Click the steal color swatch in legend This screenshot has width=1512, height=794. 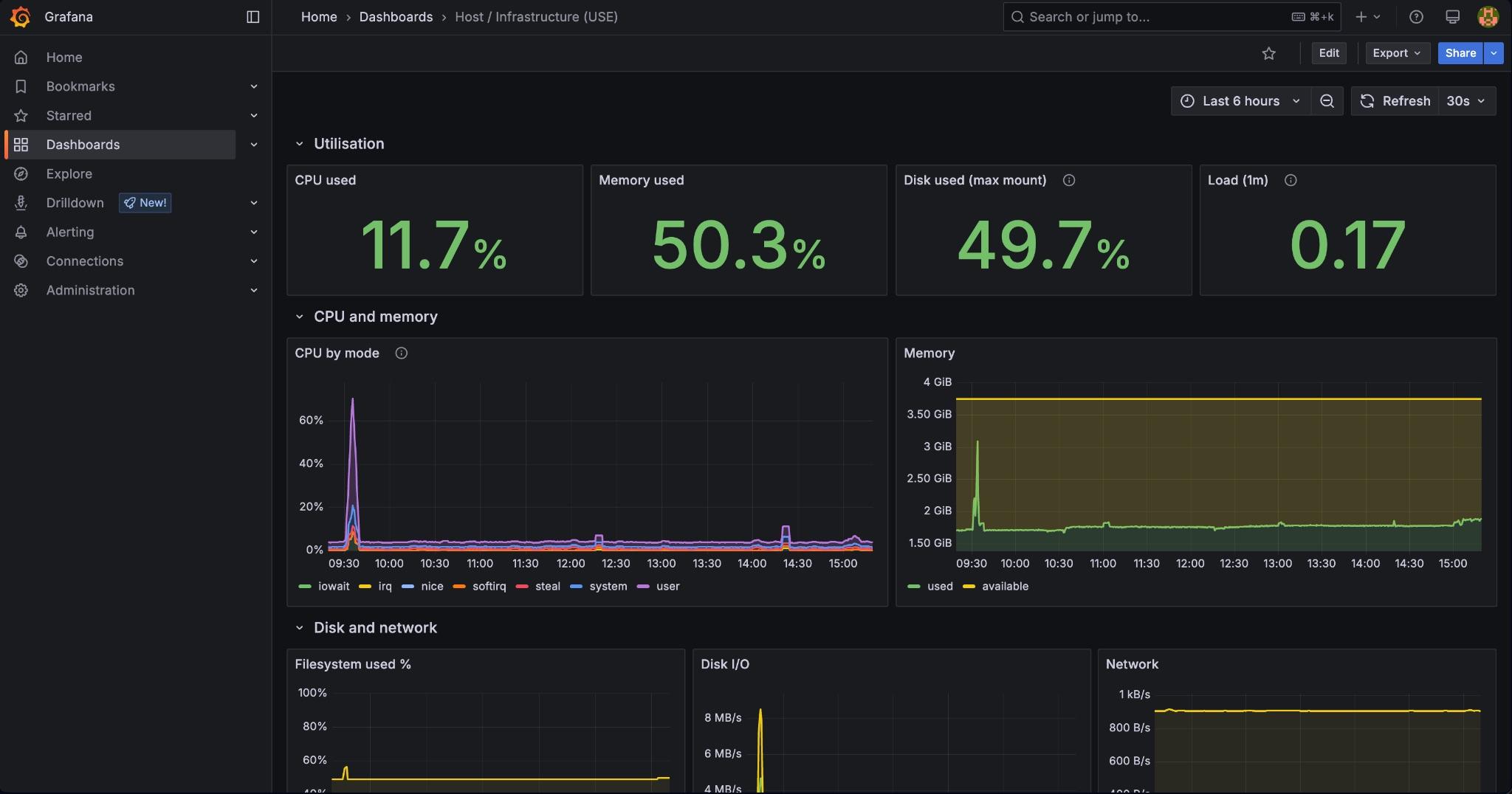(522, 587)
